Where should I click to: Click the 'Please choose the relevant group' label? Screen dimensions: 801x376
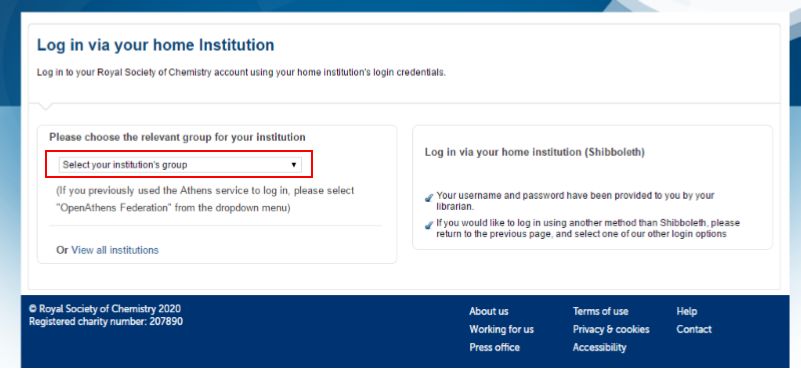[177, 137]
